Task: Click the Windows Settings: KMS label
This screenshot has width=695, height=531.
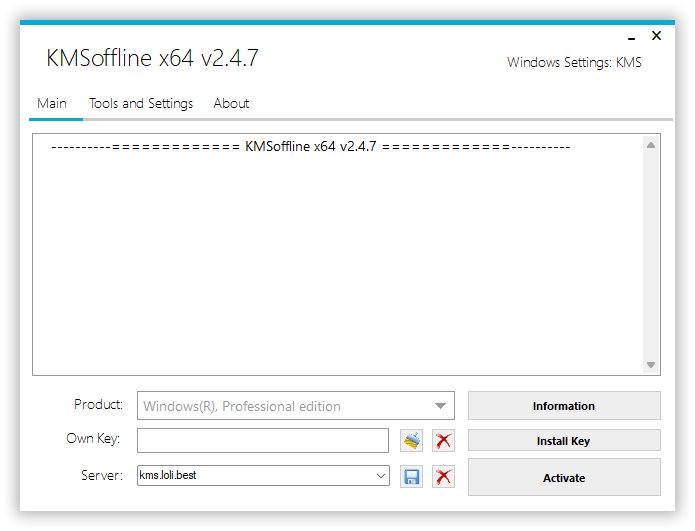Action: click(x=574, y=62)
